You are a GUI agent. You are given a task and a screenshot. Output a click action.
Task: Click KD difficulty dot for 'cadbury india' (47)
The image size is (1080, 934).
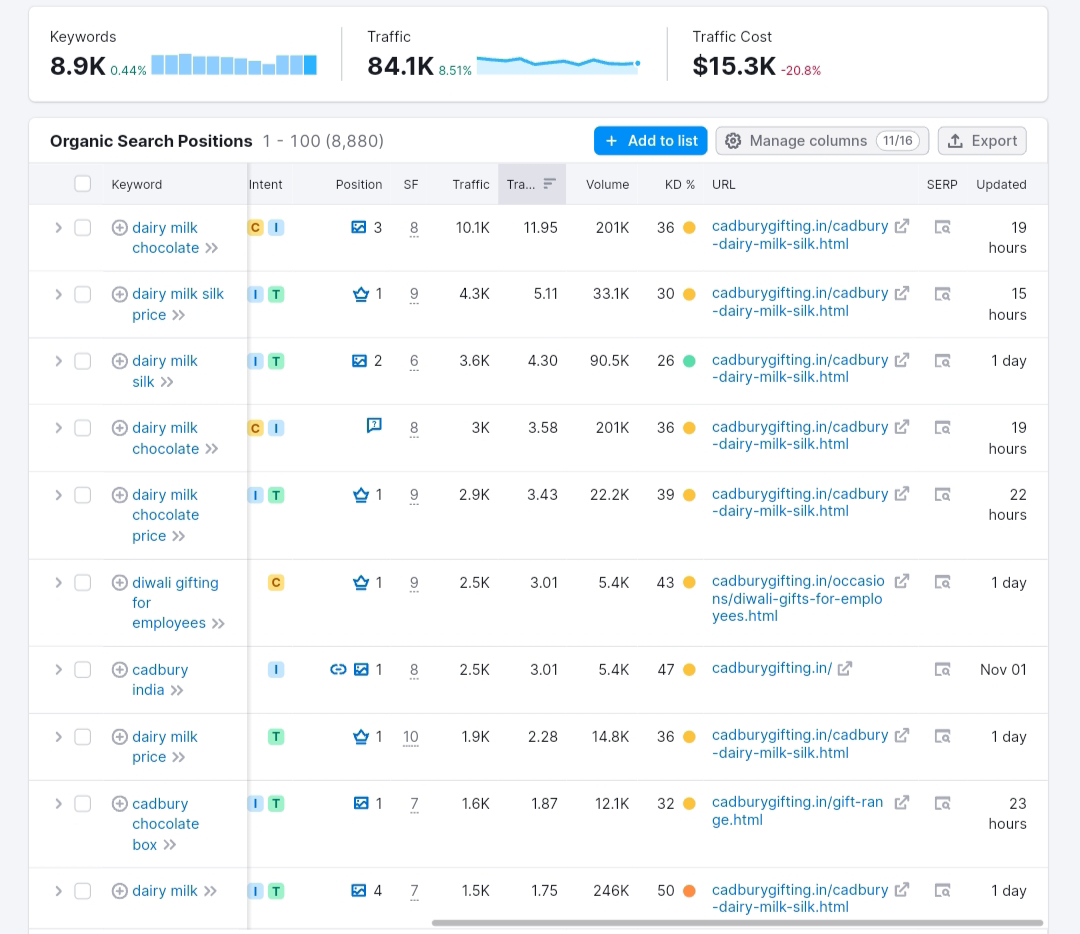pos(689,670)
